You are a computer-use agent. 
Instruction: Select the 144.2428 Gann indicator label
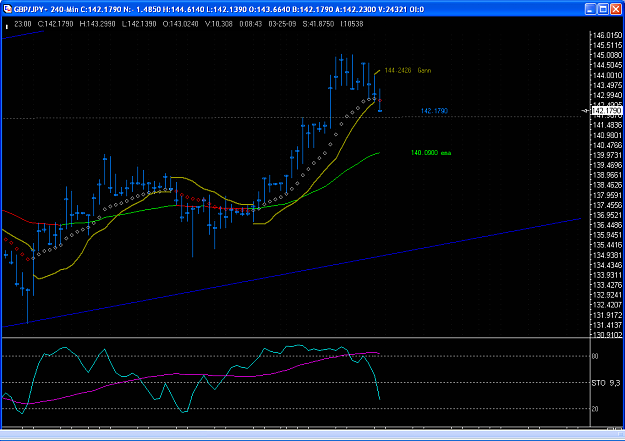click(x=407, y=71)
